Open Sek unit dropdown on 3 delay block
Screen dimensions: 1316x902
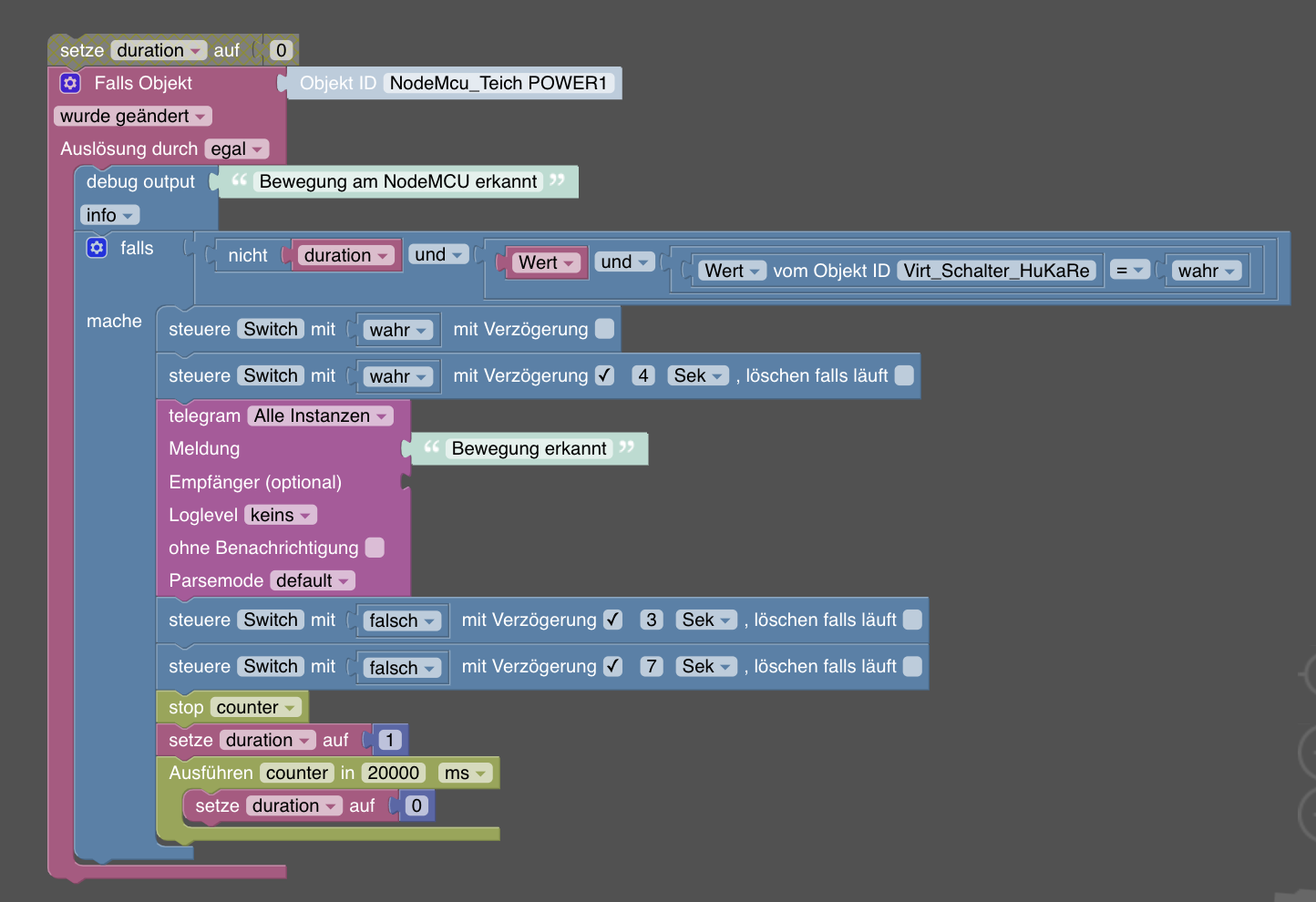tap(706, 620)
